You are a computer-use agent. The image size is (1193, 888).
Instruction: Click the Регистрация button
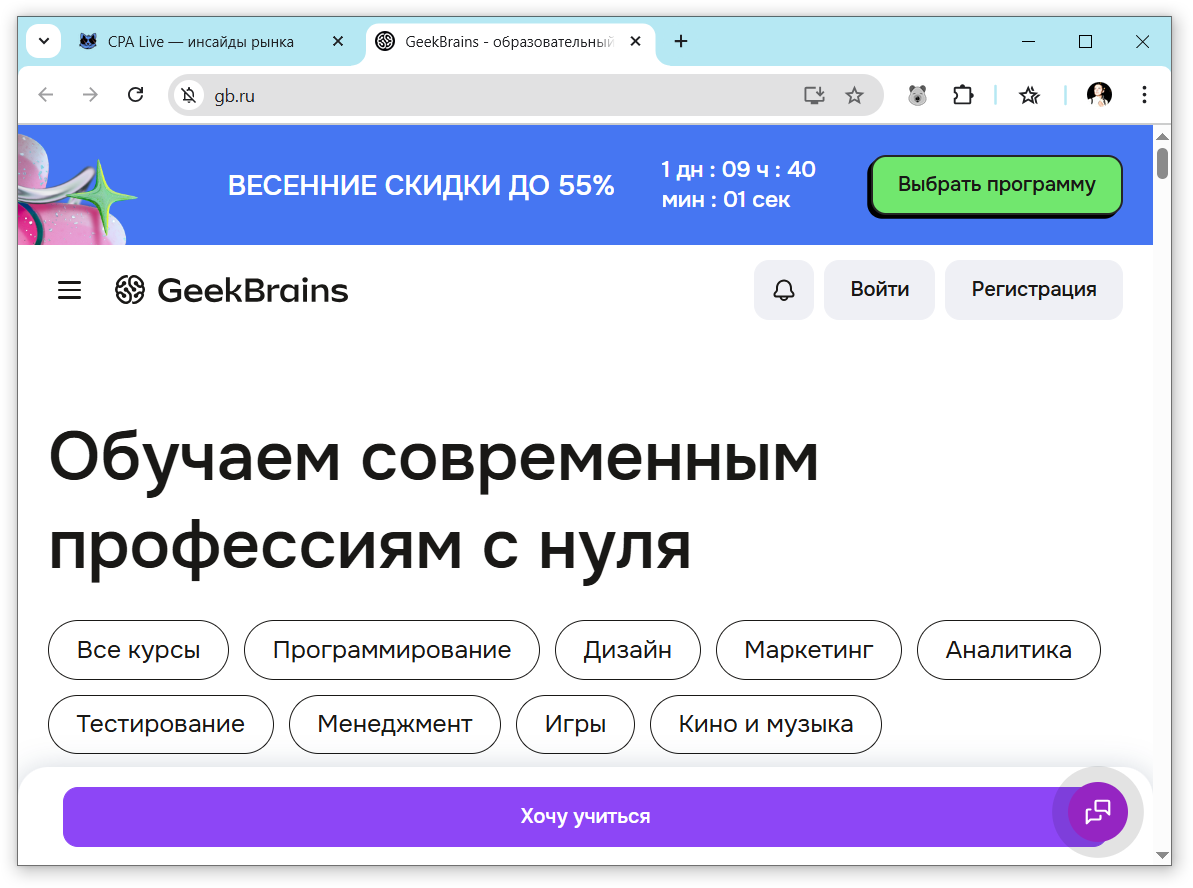[1033, 290]
